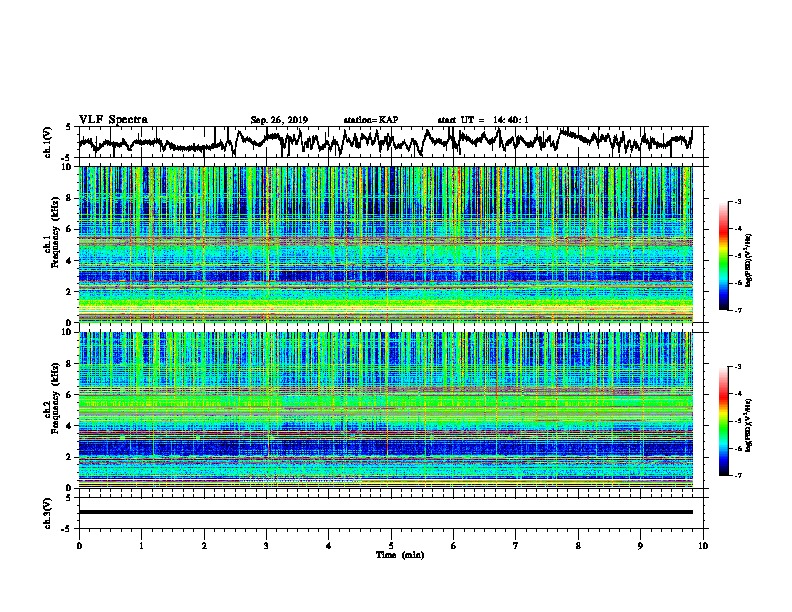Click time axis tick label "2"

(204, 546)
